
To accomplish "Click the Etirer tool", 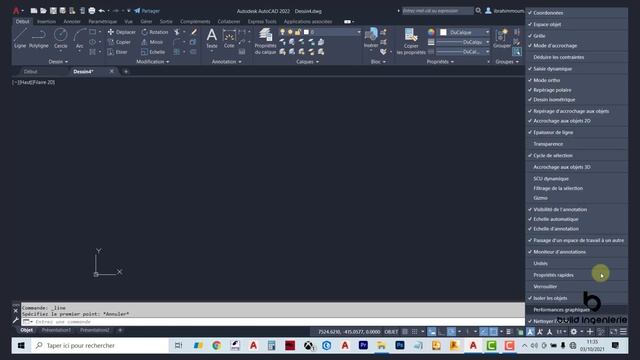I will pos(118,52).
